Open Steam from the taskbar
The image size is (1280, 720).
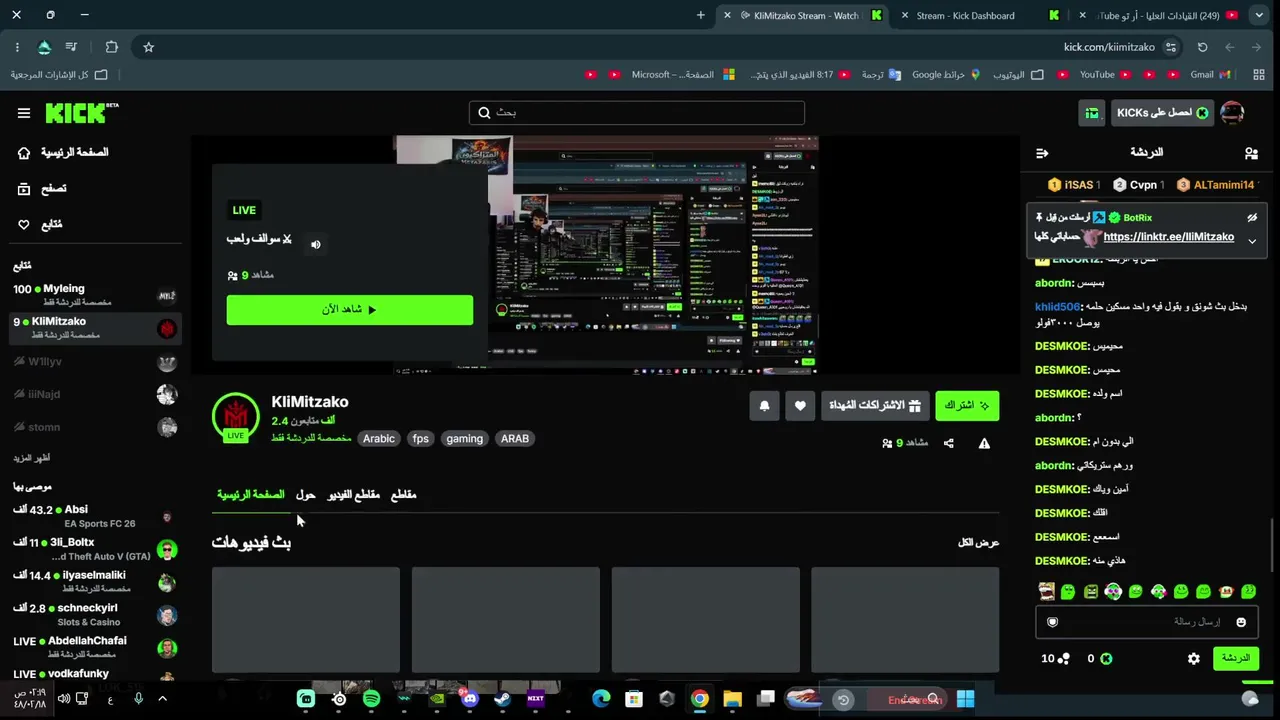[x=503, y=699]
